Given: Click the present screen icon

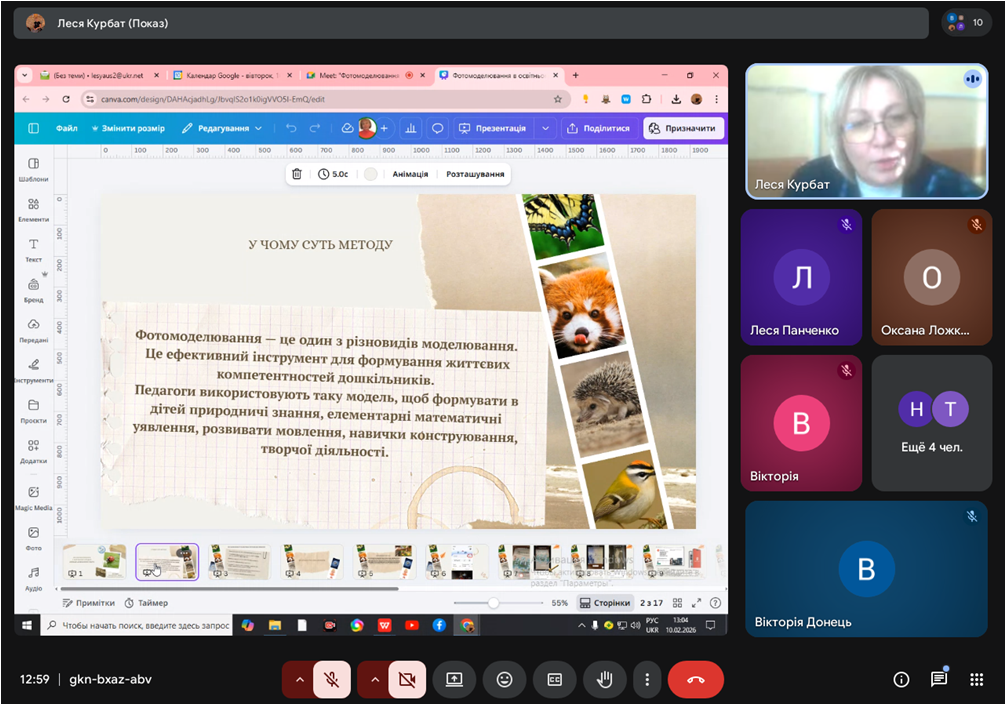Looking at the screenshot, I should 454,680.
